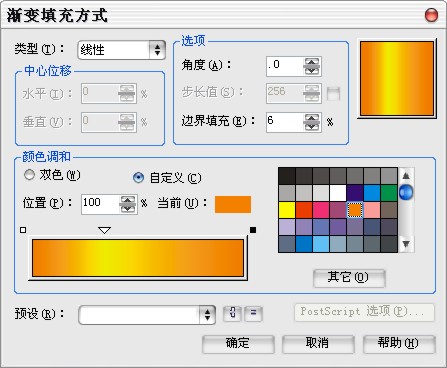Image resolution: width=447 pixels, height=368 pixels.
Task: Pick the red-orange palette swatch
Action: click(x=304, y=210)
